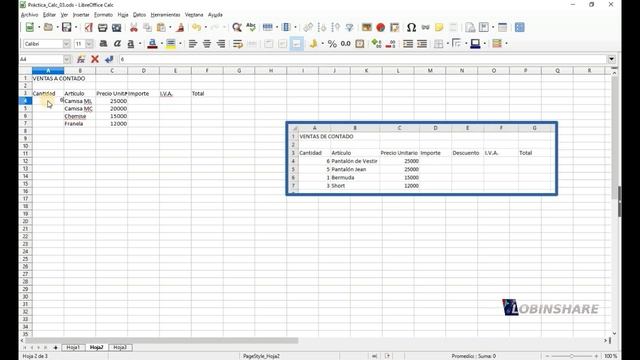Add new sheet with plus button
This screenshot has width=640, height=360.
56,348
